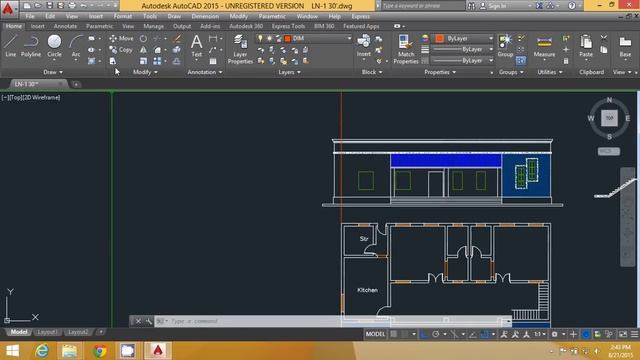Click the Scale tool icon
The height and width of the screenshot is (360, 640).
point(143,61)
